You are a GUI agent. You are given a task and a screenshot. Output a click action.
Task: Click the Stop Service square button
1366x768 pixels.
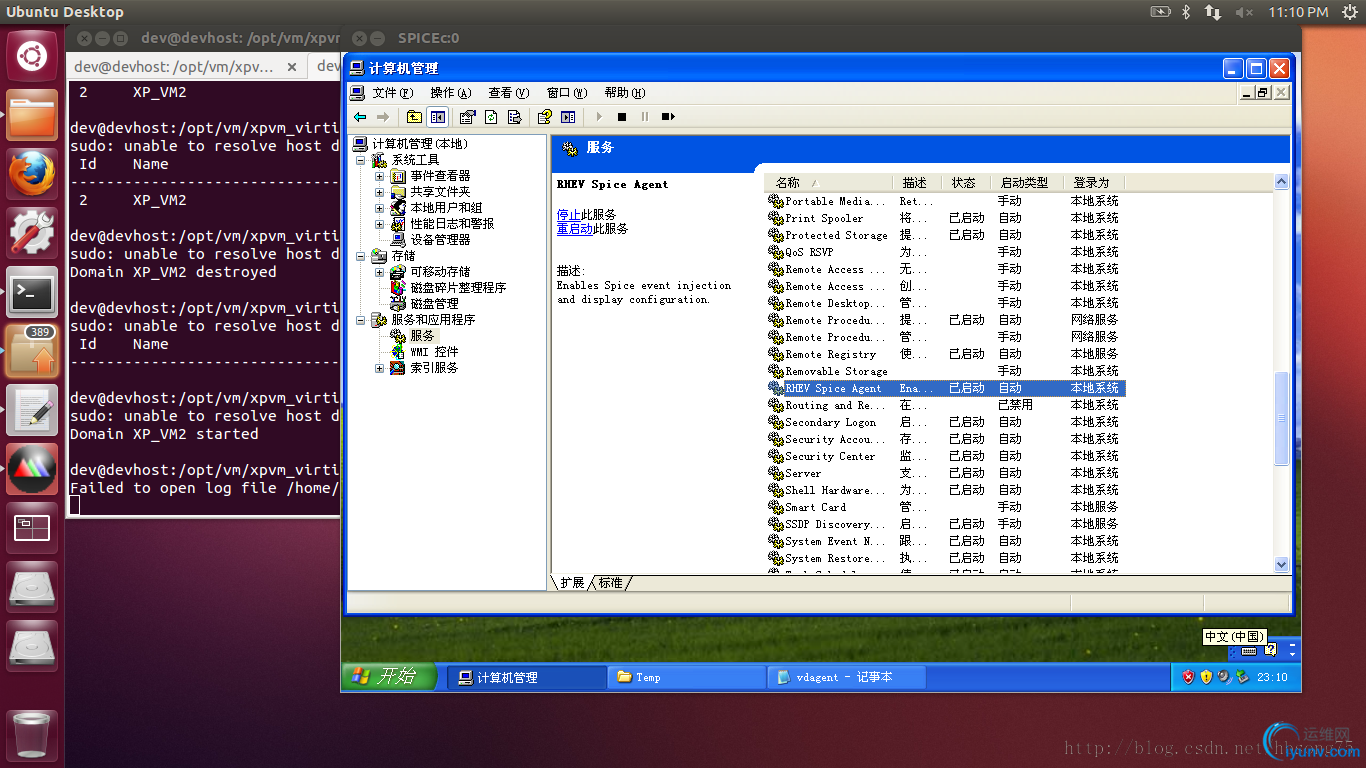[x=622, y=117]
